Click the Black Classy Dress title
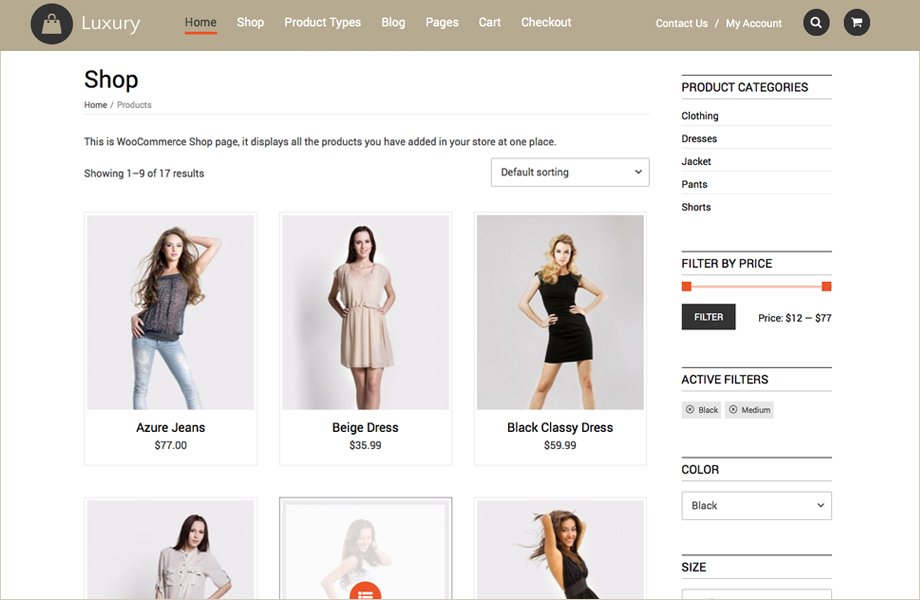 pos(560,428)
